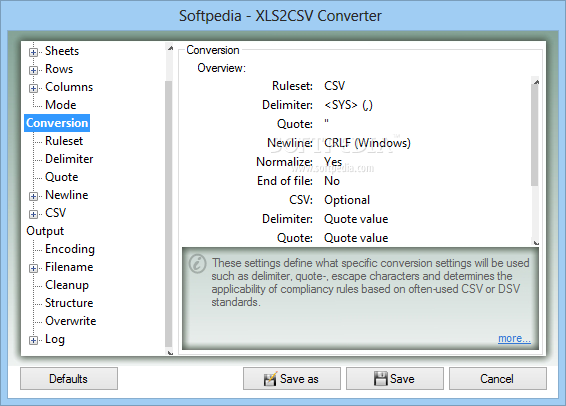This screenshot has width=566, height=406.
Task: Expand the Log tree node
Action: pos(33,340)
